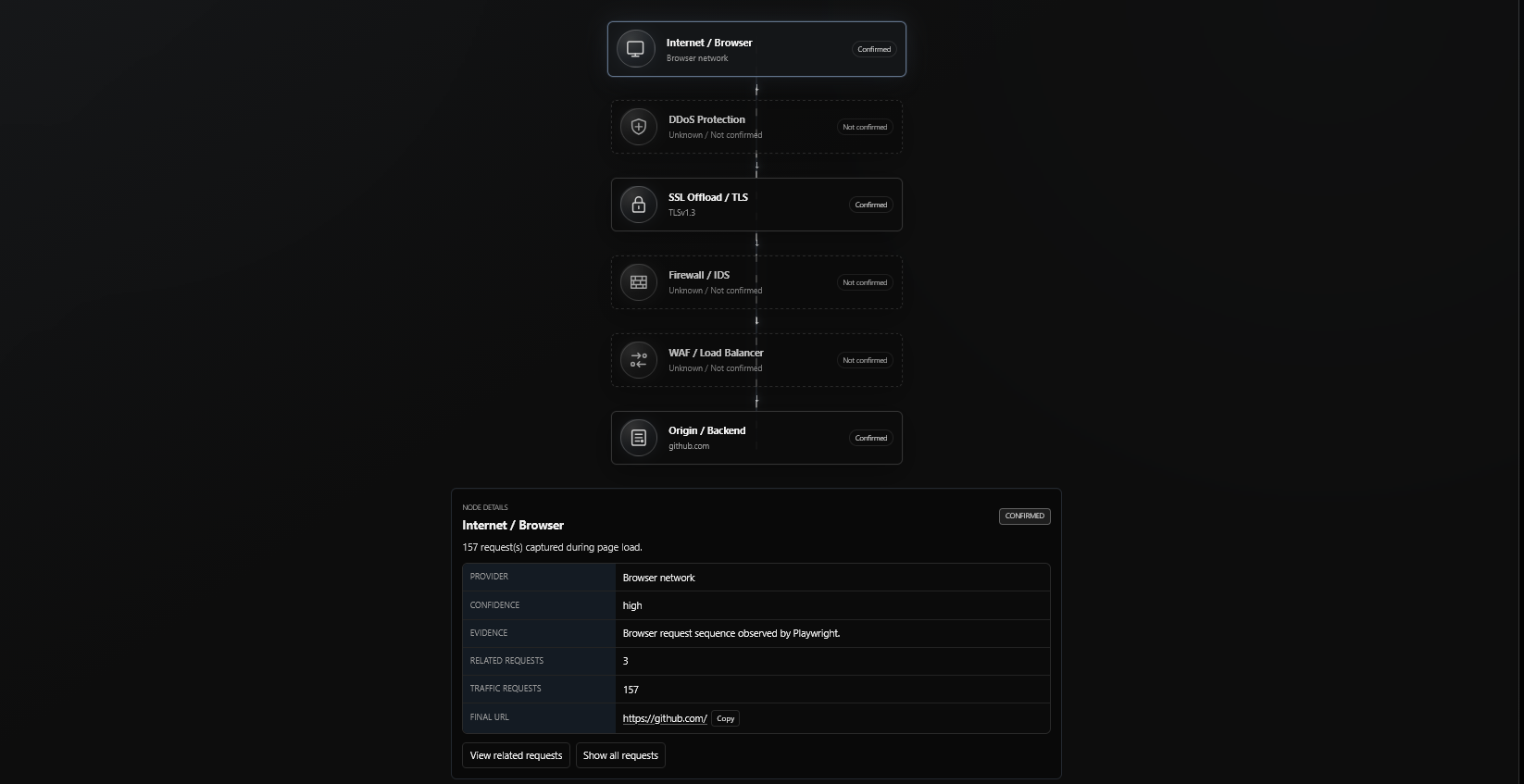Click Not confirmed badge on DDoS Protection node
The height and width of the screenshot is (784, 1524).
(865, 127)
